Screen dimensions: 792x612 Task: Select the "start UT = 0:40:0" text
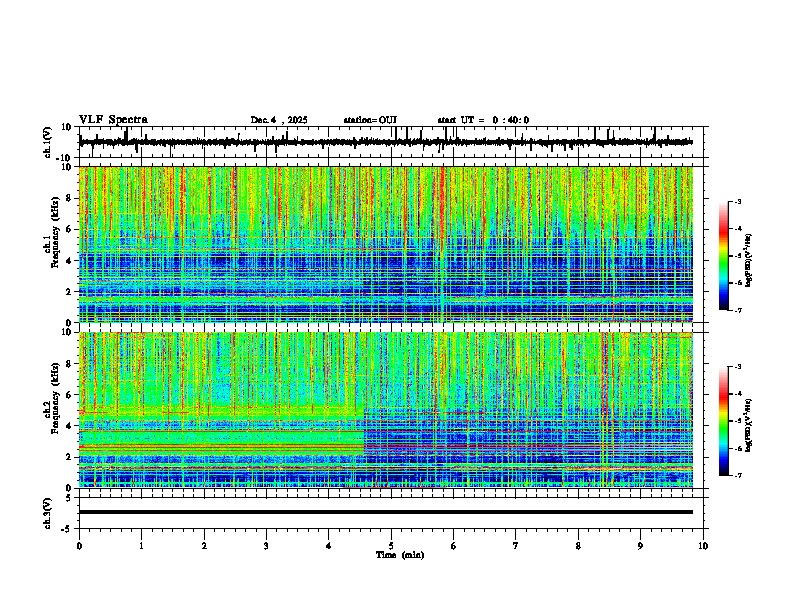pyautogui.click(x=483, y=120)
